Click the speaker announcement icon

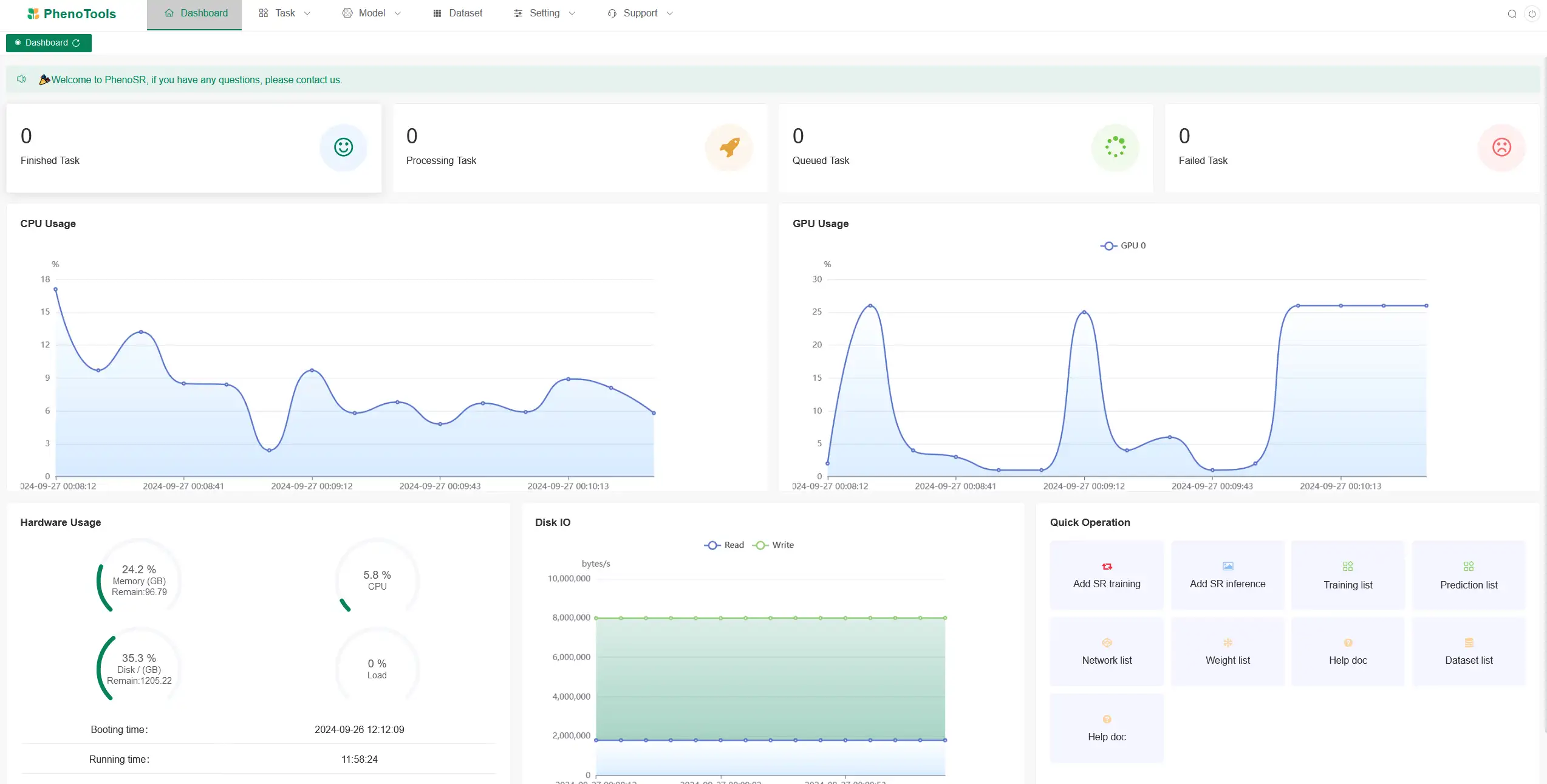[22, 80]
